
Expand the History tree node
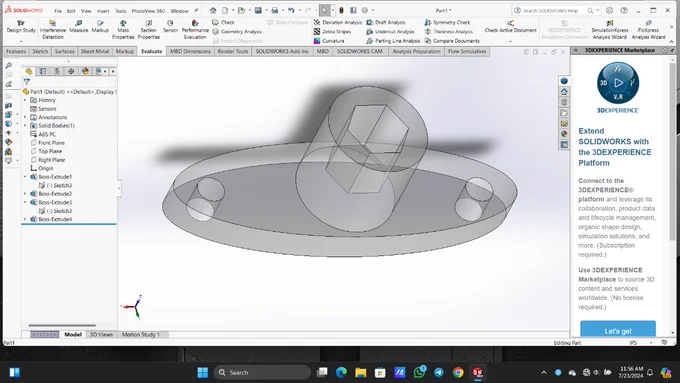click(x=25, y=100)
